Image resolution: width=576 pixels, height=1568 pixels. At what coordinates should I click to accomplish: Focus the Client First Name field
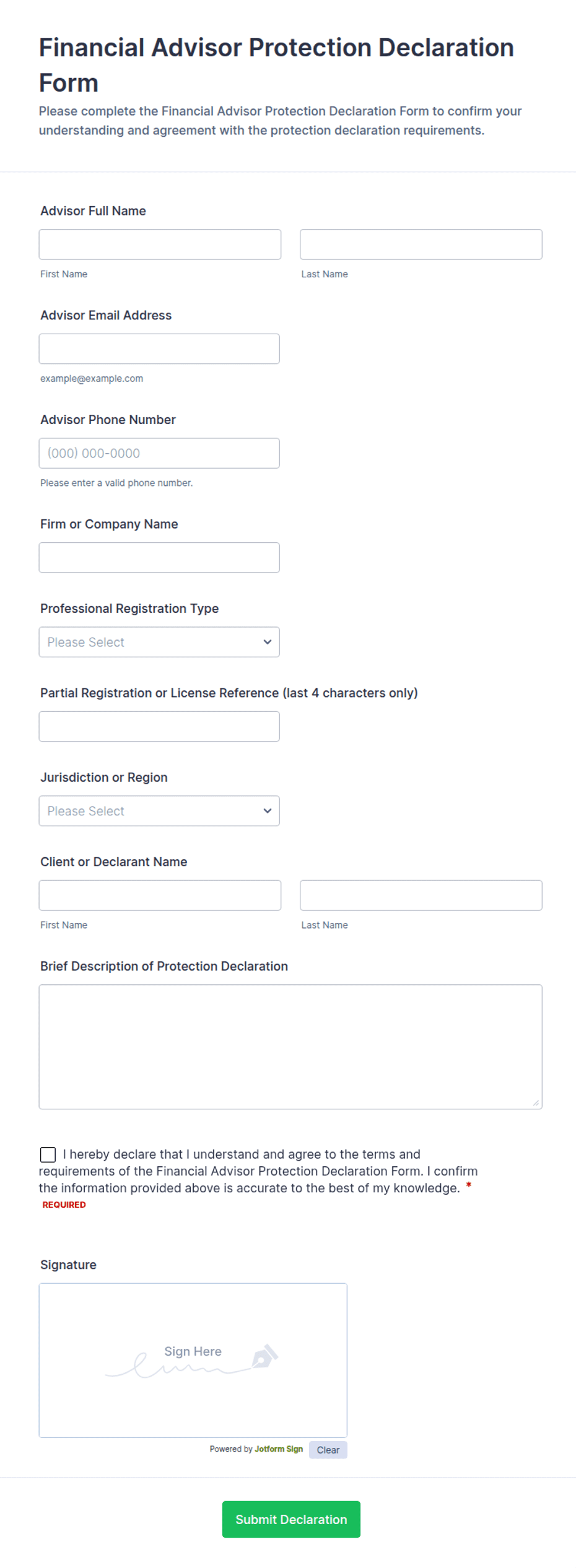[x=160, y=895]
